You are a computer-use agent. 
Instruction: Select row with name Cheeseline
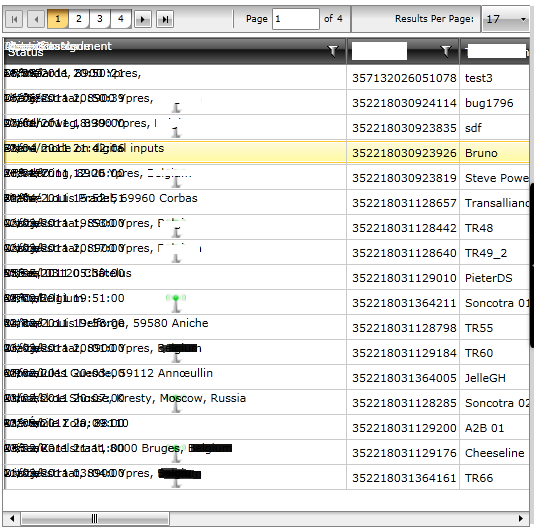[x=267, y=452]
